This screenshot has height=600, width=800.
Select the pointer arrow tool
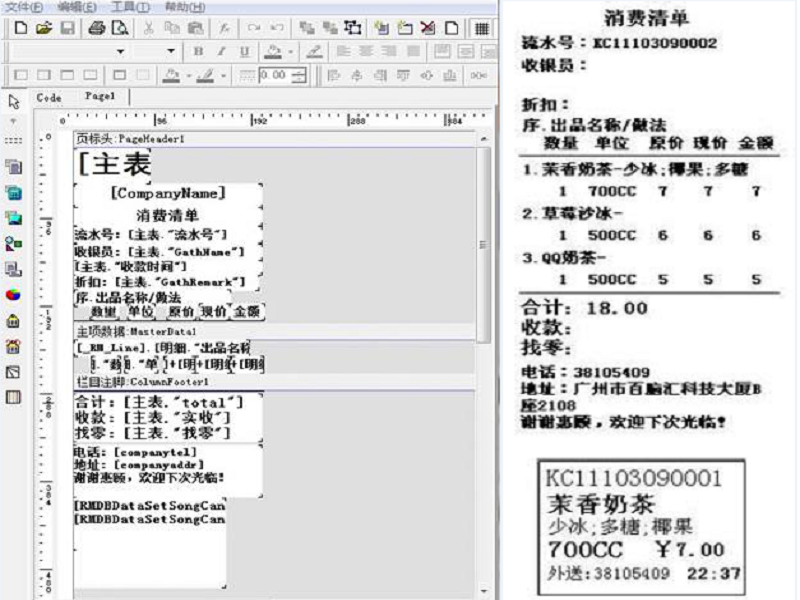pyautogui.click(x=14, y=101)
